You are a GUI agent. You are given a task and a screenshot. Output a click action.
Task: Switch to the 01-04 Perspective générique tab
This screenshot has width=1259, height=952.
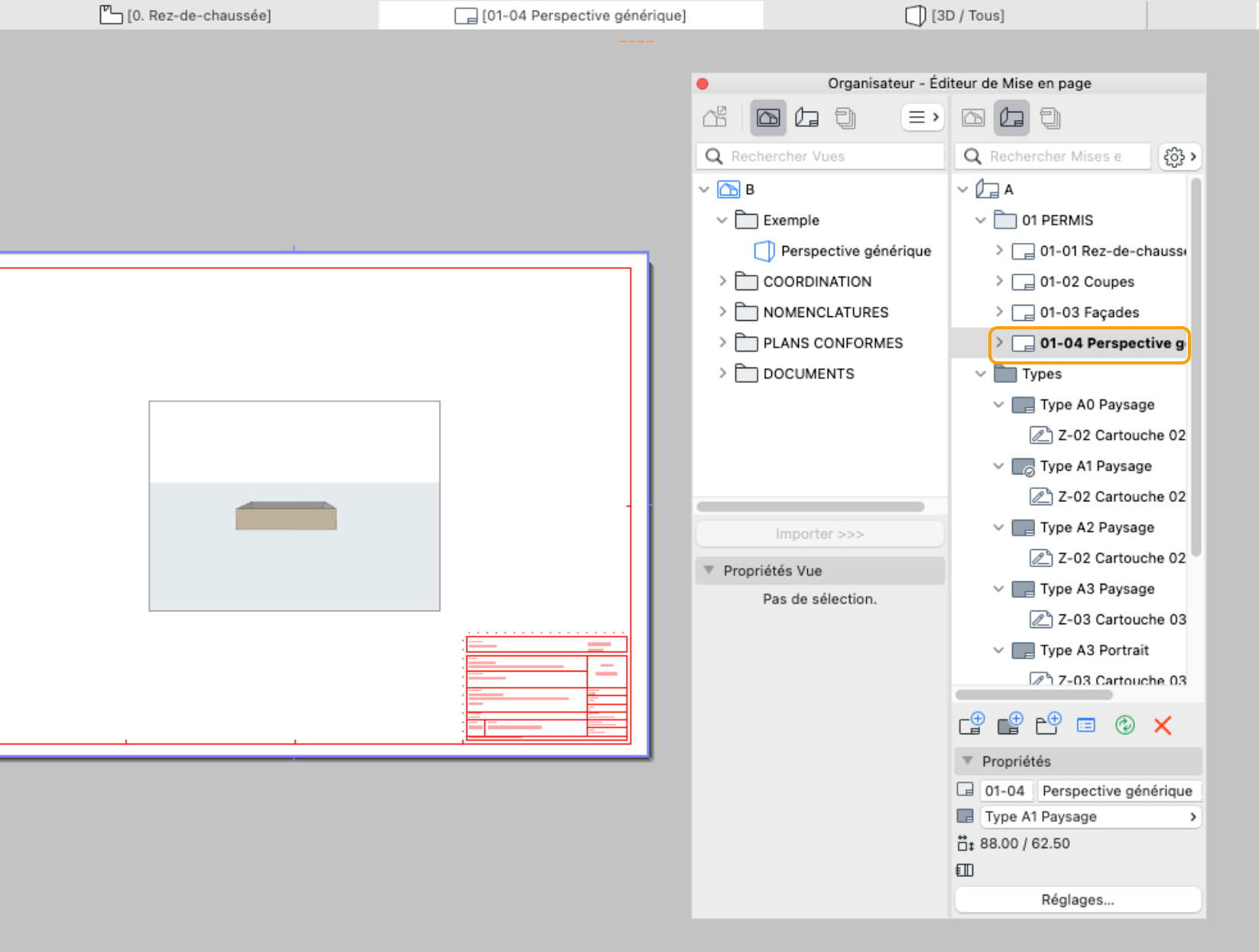570,15
